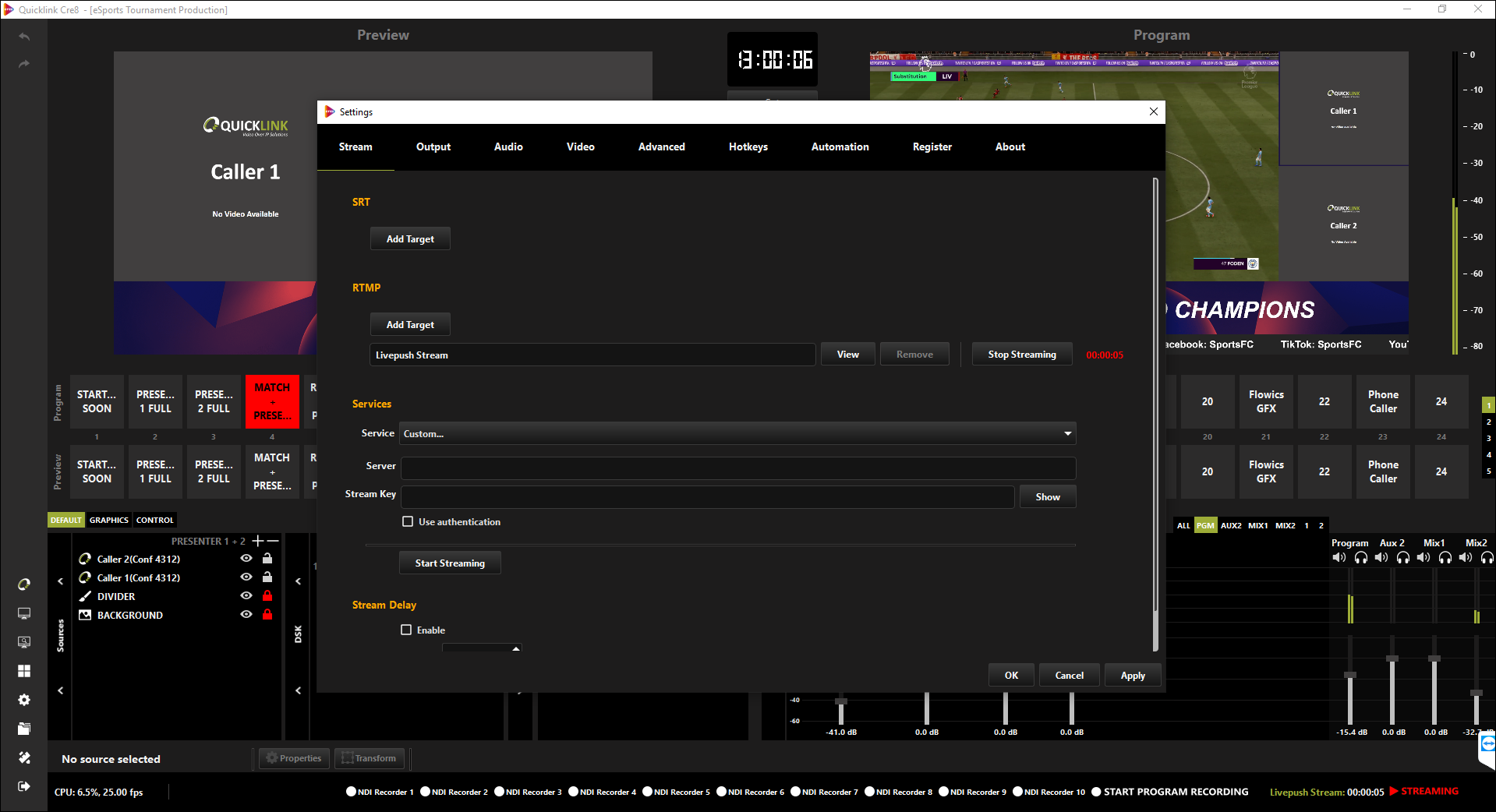Click Add Target under SRT

tap(410, 239)
